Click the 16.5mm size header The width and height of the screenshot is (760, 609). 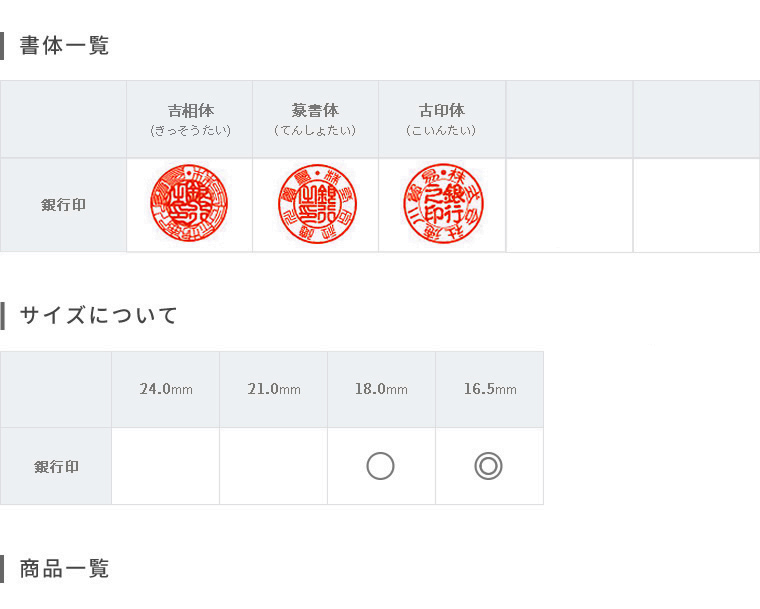(x=490, y=389)
